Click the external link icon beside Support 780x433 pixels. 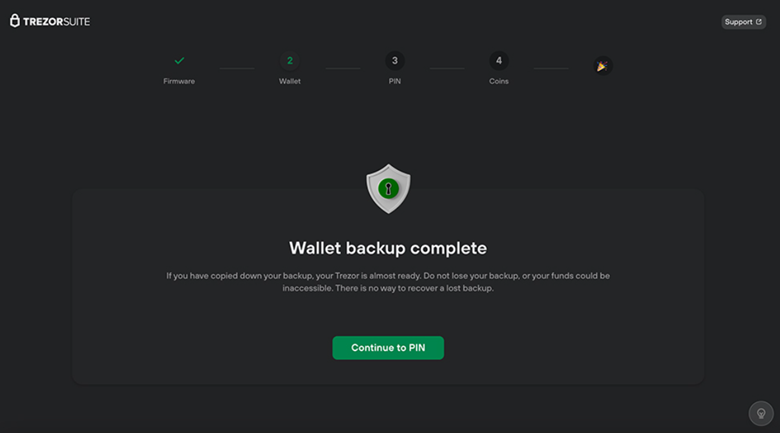(758, 22)
